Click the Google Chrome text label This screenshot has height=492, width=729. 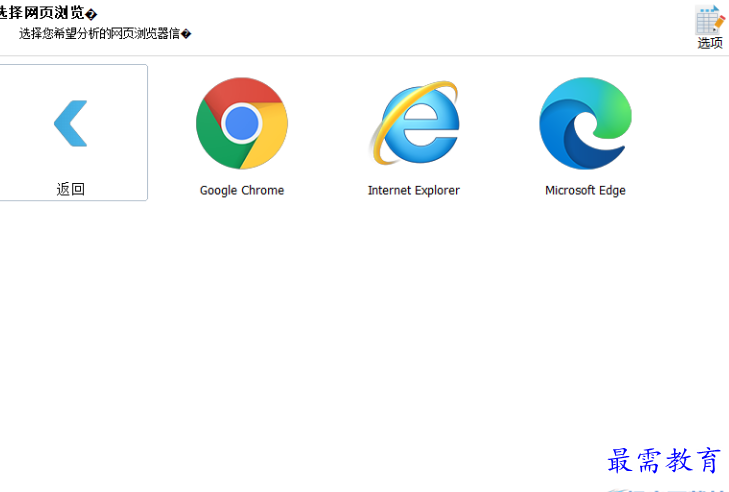[x=242, y=190]
